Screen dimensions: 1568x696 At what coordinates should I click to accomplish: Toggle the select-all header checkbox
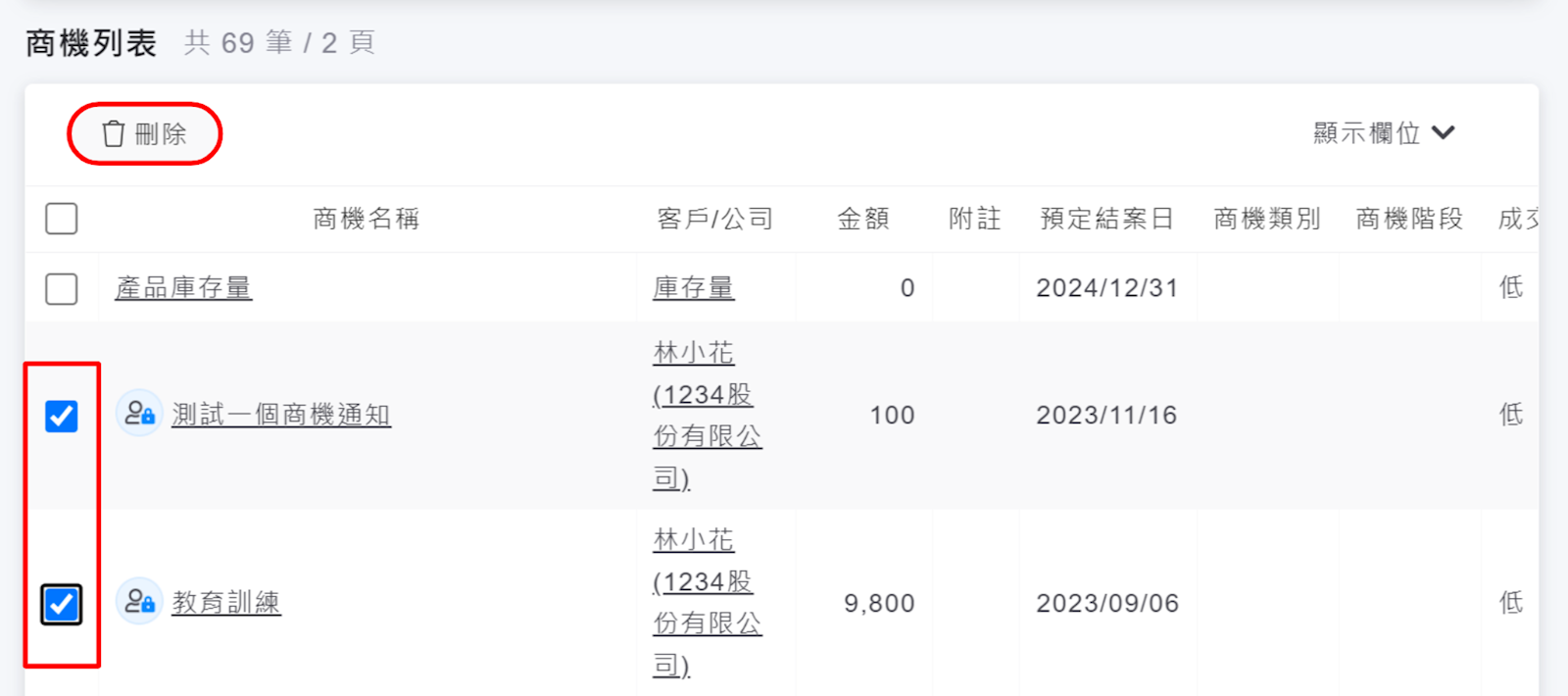point(62,219)
